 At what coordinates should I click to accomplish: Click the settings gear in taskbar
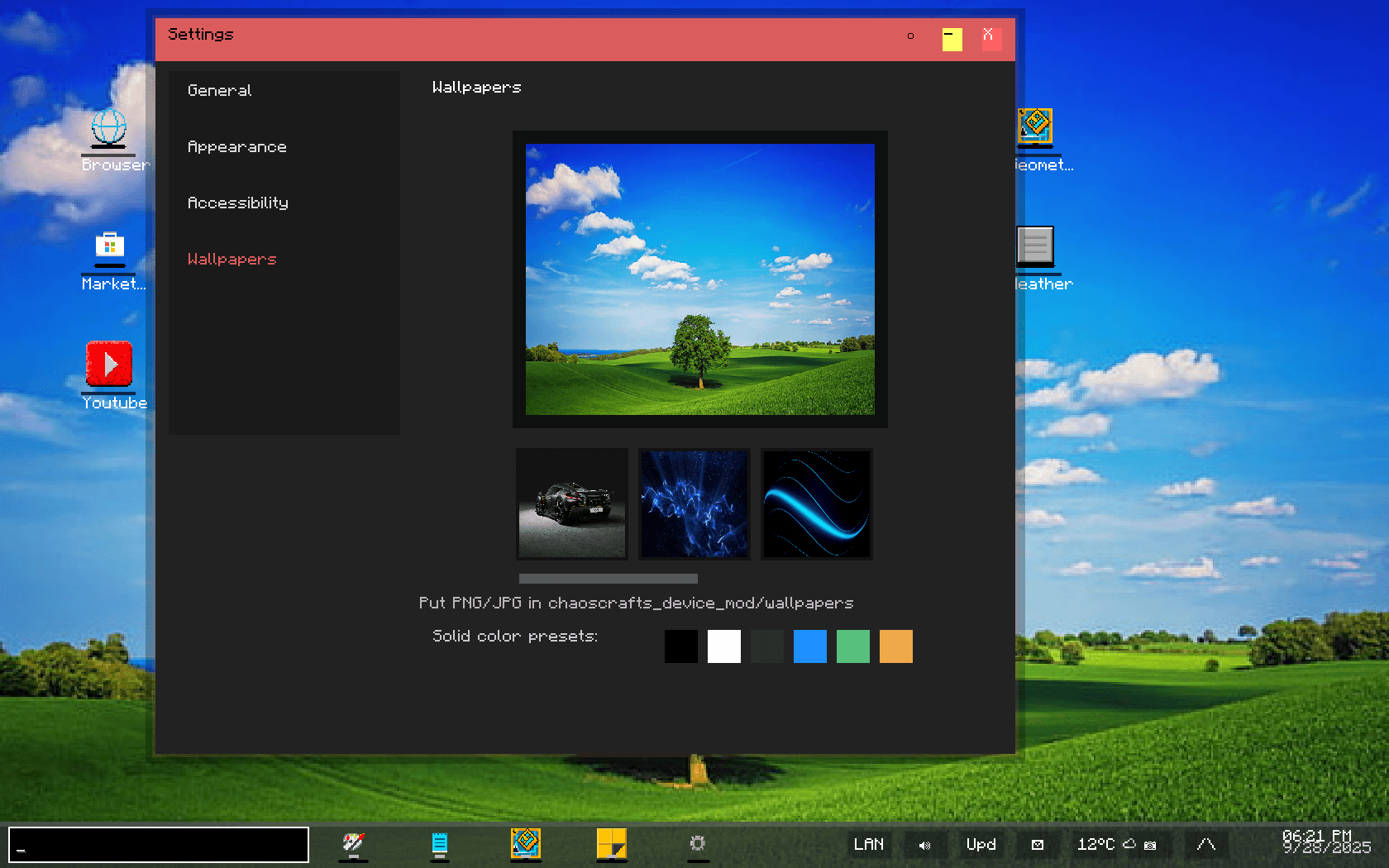[x=698, y=844]
